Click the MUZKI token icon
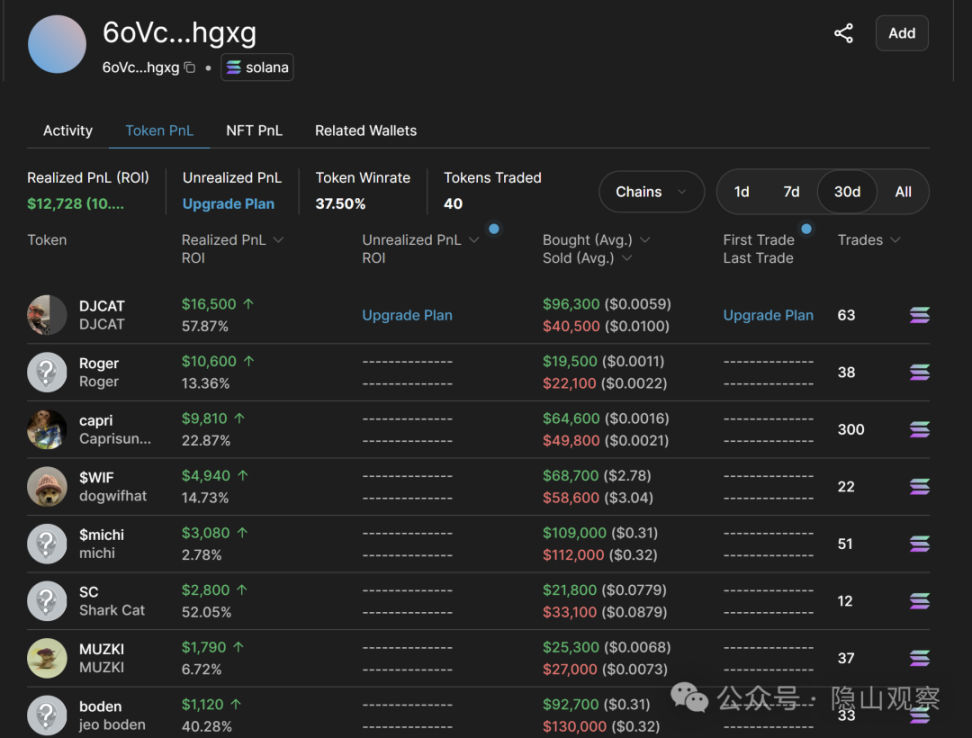 (47, 658)
